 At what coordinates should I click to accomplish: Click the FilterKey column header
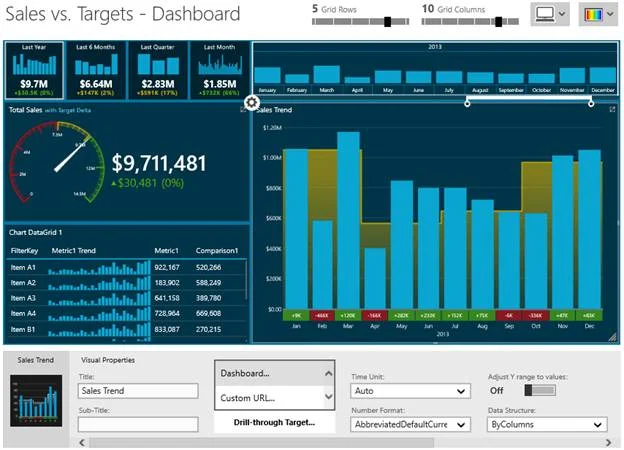click(24, 251)
